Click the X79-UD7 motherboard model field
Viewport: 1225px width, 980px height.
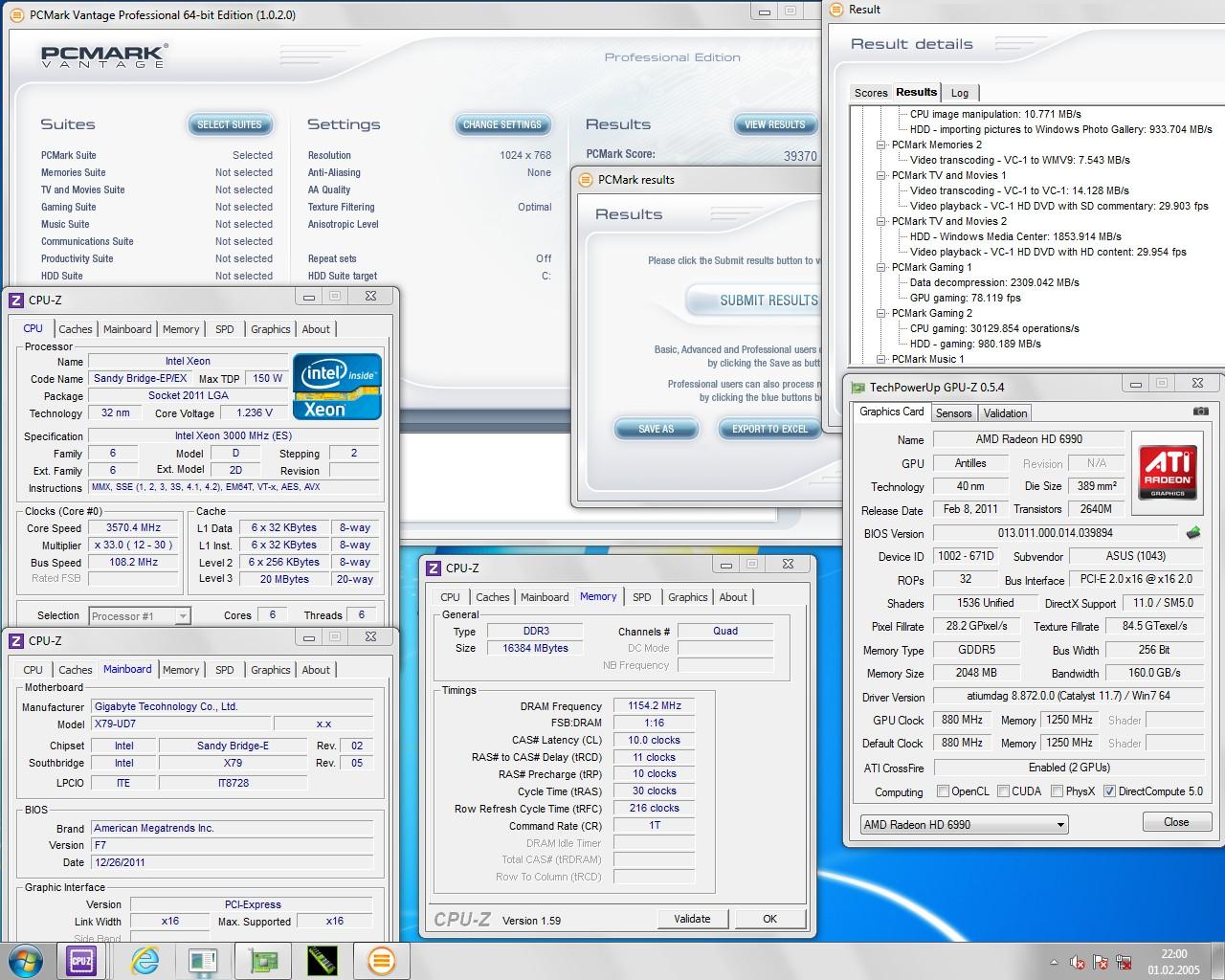pyautogui.click(x=180, y=724)
